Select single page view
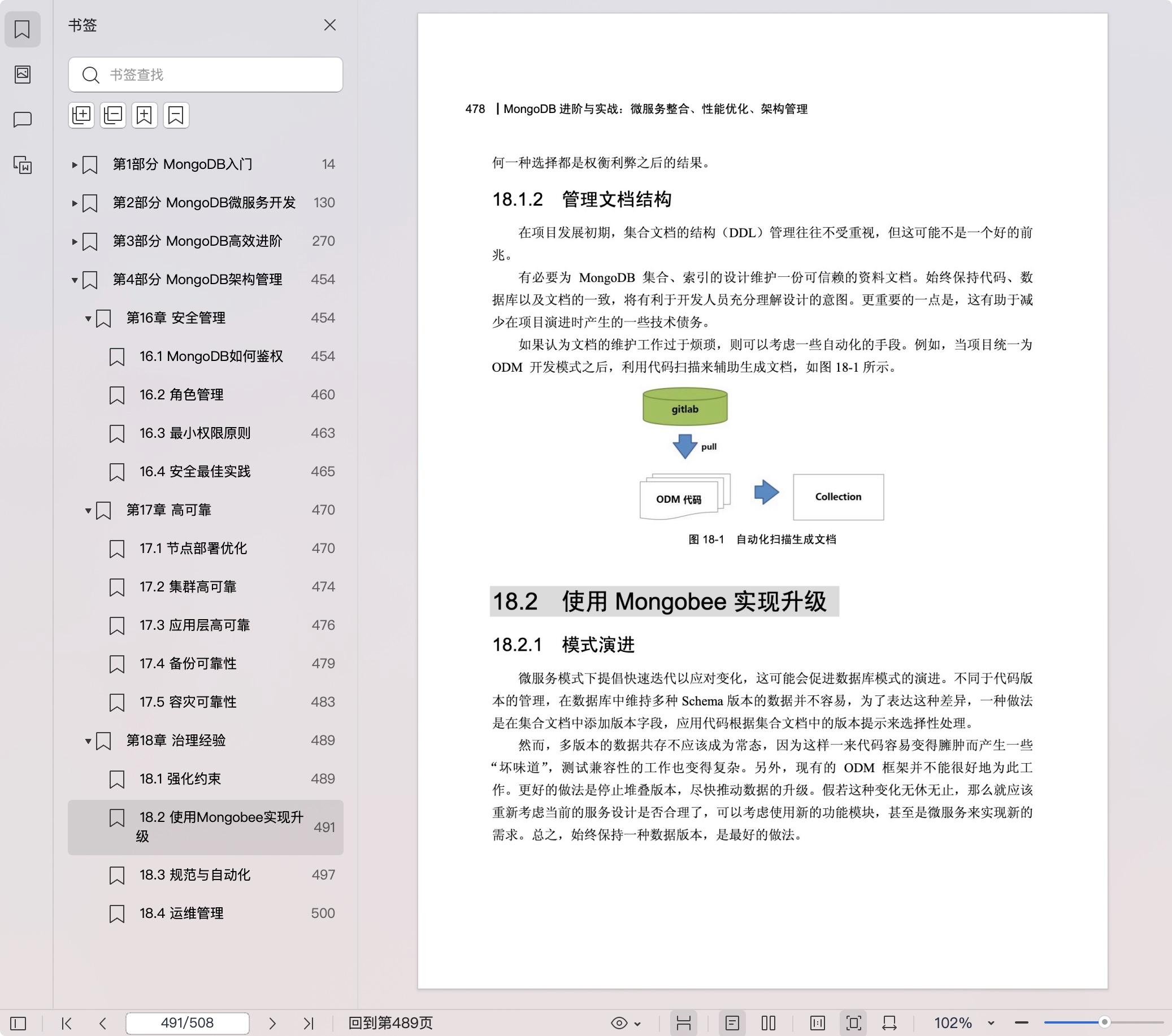Image resolution: width=1172 pixels, height=1036 pixels. [732, 1023]
